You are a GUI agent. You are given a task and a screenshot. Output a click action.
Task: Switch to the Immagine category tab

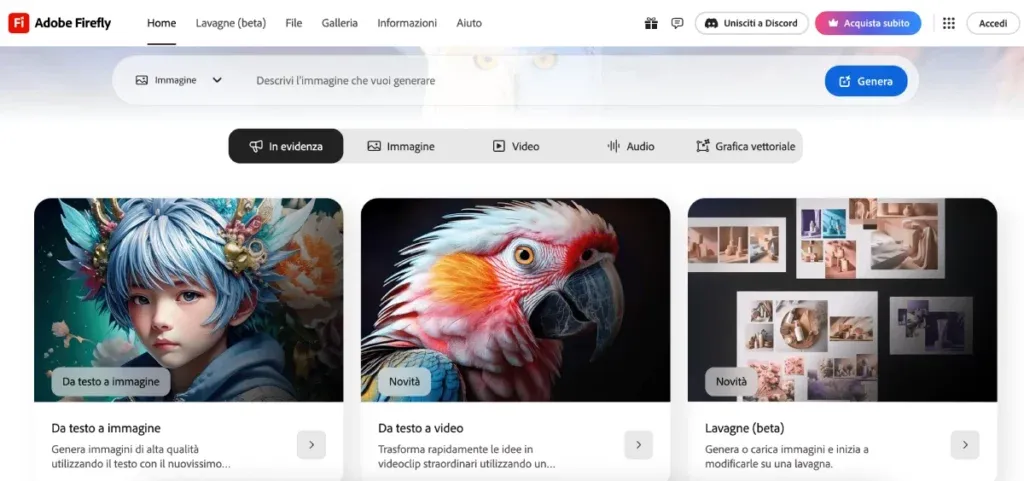(x=401, y=146)
